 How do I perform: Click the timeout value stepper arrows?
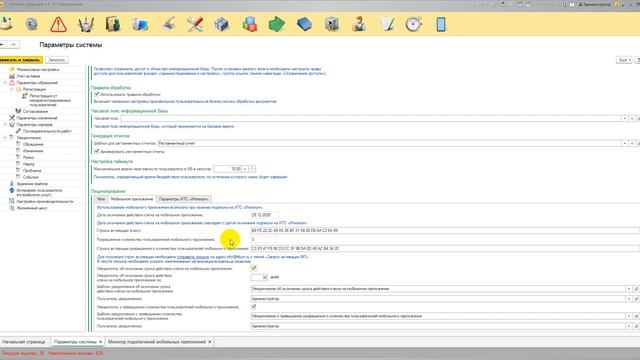click(x=253, y=169)
